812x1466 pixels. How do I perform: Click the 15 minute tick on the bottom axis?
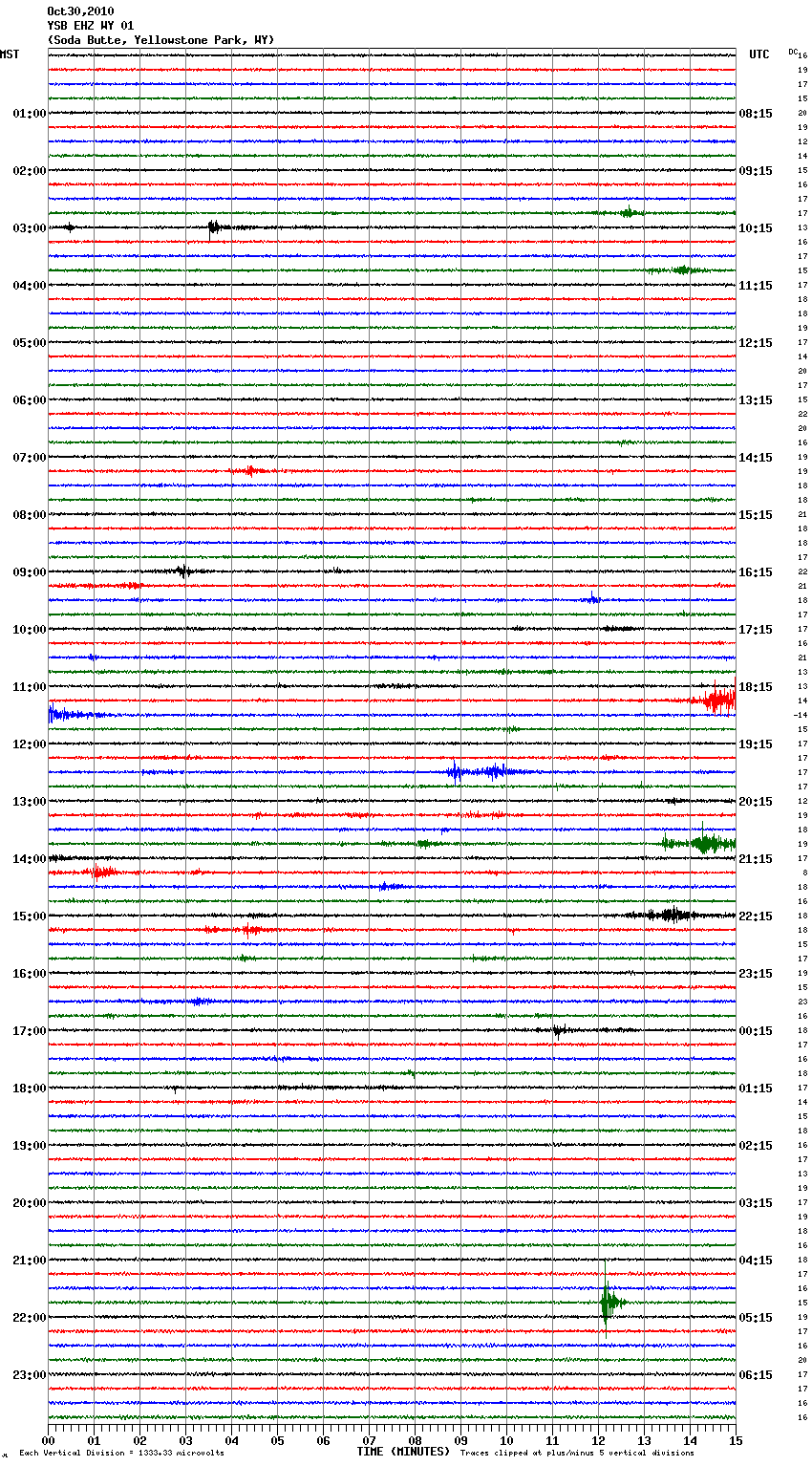tap(736, 1440)
